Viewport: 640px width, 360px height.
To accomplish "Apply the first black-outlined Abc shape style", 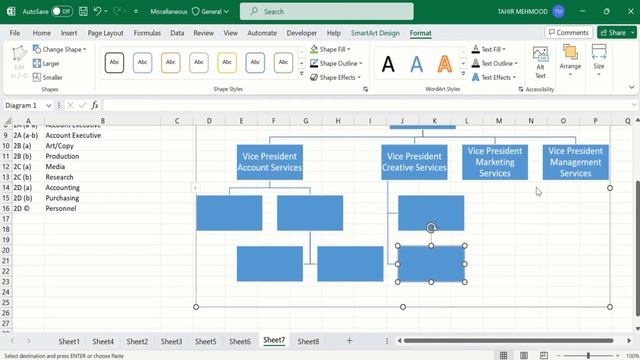I will (x=114, y=62).
